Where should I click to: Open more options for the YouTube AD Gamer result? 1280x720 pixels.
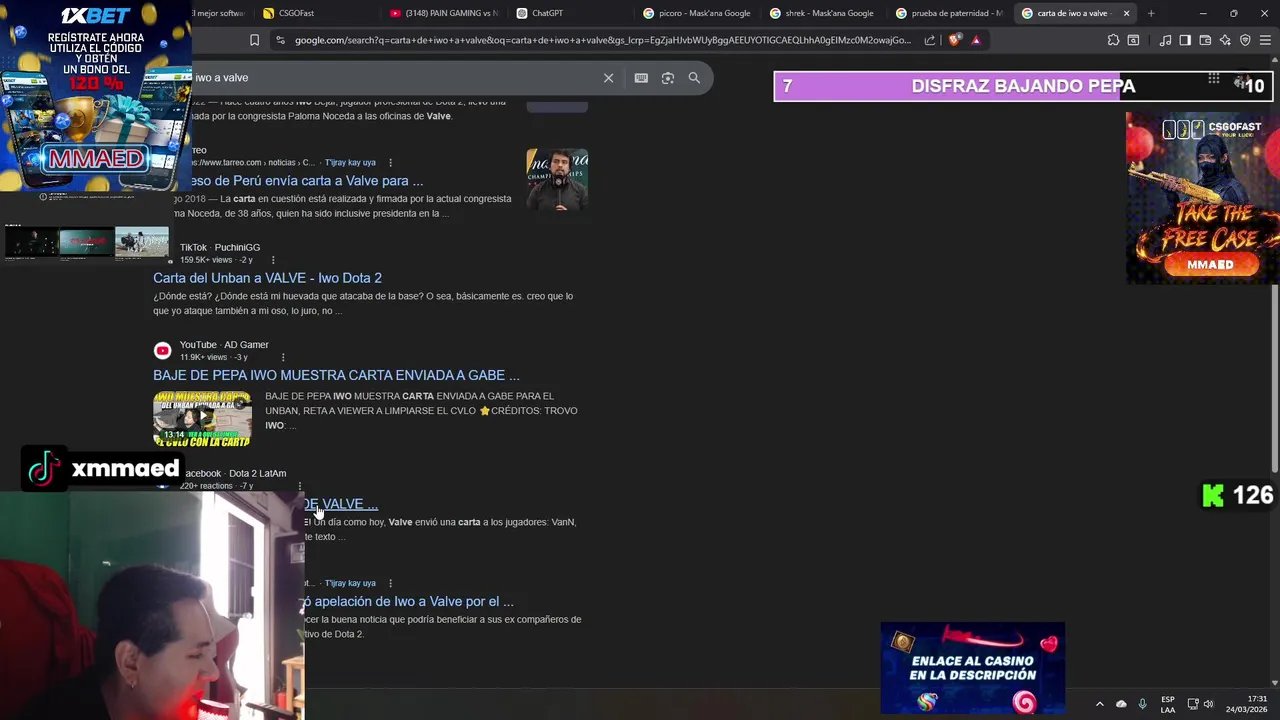pos(283,357)
